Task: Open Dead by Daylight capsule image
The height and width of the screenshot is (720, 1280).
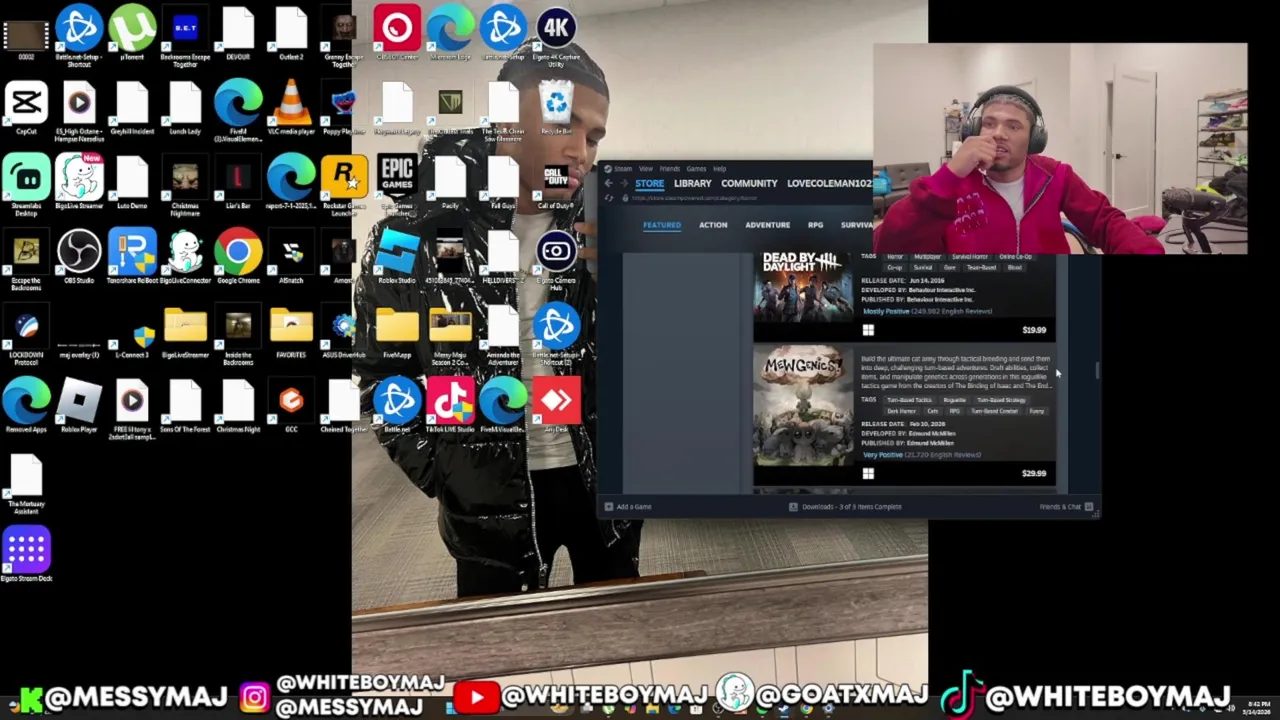Action: pyautogui.click(x=803, y=285)
